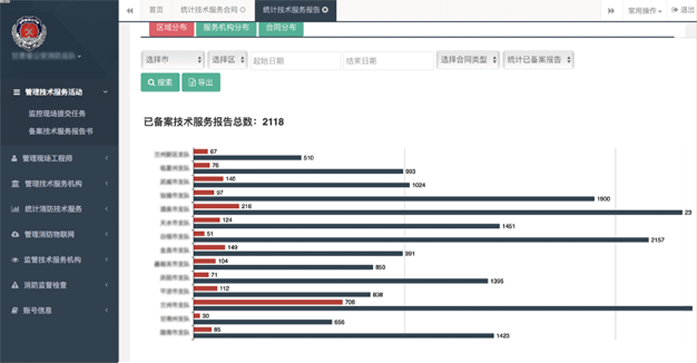697x363 pixels.
Task: Click the icon beside 账号信息
Action: tap(15, 310)
